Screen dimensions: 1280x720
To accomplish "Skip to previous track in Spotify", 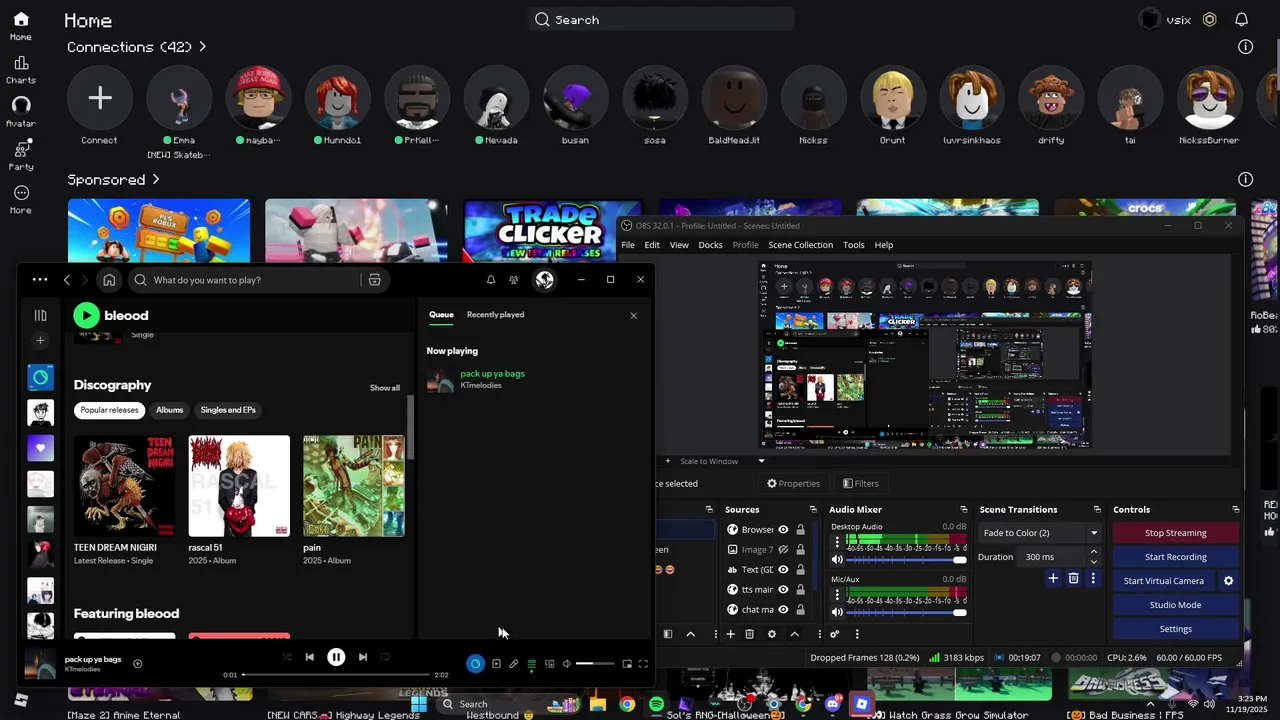I will pos(309,657).
